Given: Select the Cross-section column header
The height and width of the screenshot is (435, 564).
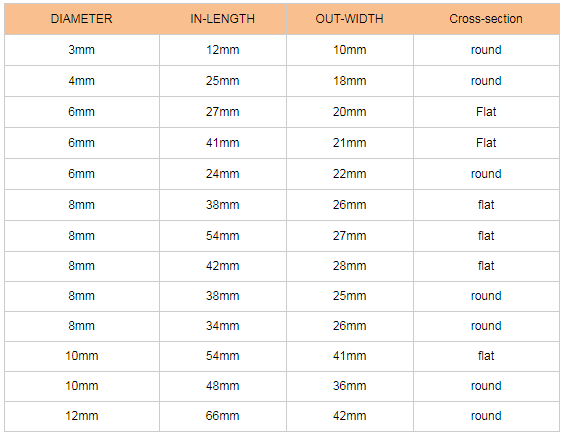Looking at the screenshot, I should click(x=486, y=19).
